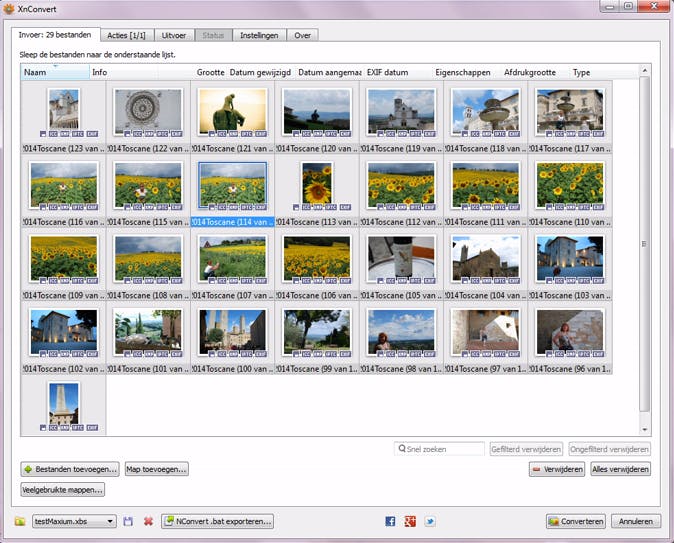Click the save preset floppy disk icon
The image size is (674, 543).
[128, 521]
